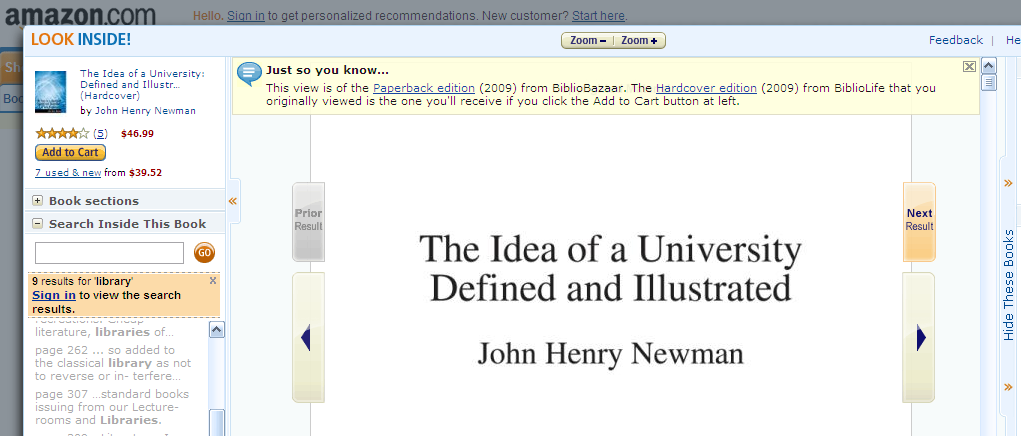
Task: Open the book title link in sidebar
Action: tap(142, 85)
